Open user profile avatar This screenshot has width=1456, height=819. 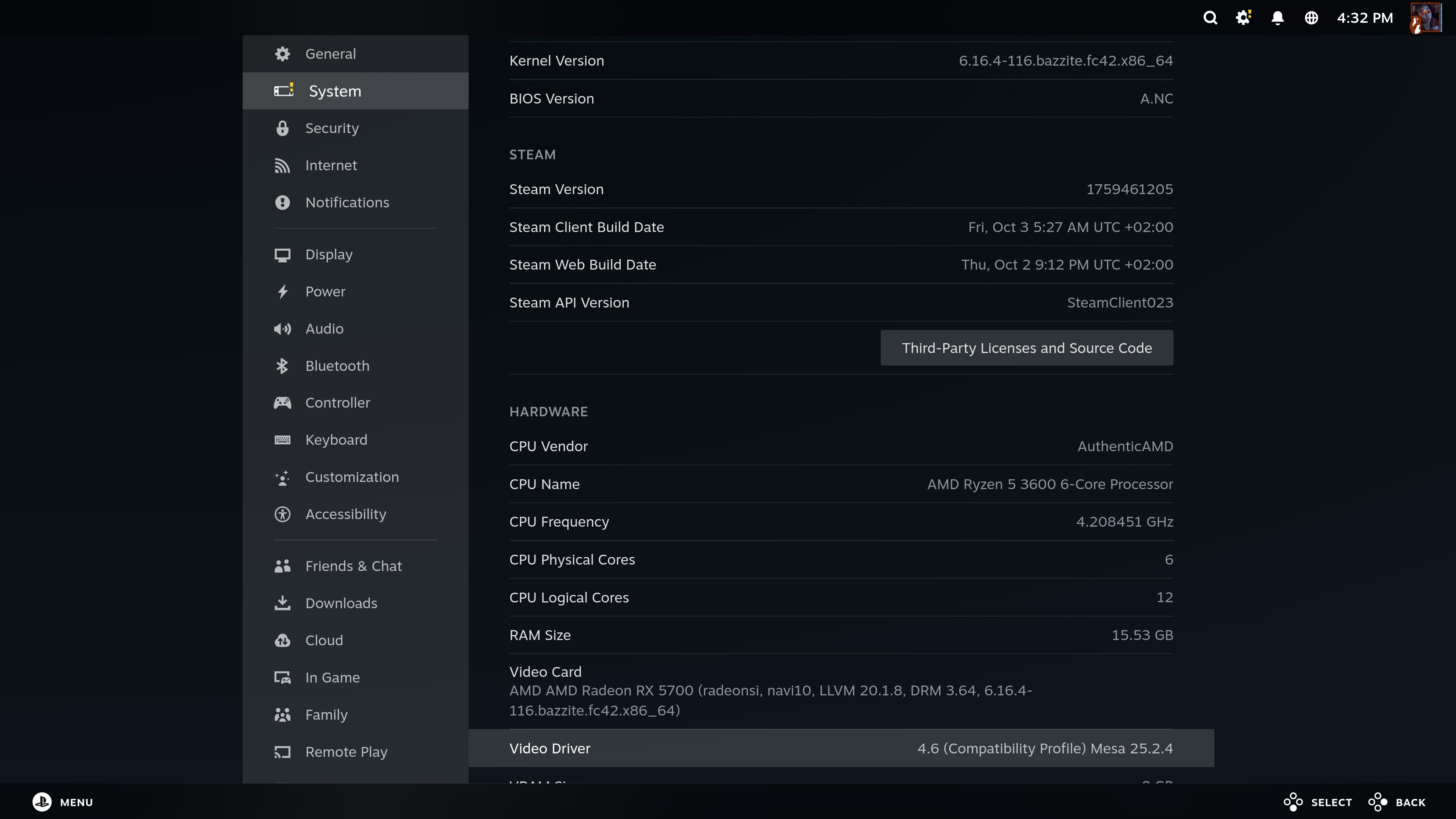click(x=1425, y=17)
